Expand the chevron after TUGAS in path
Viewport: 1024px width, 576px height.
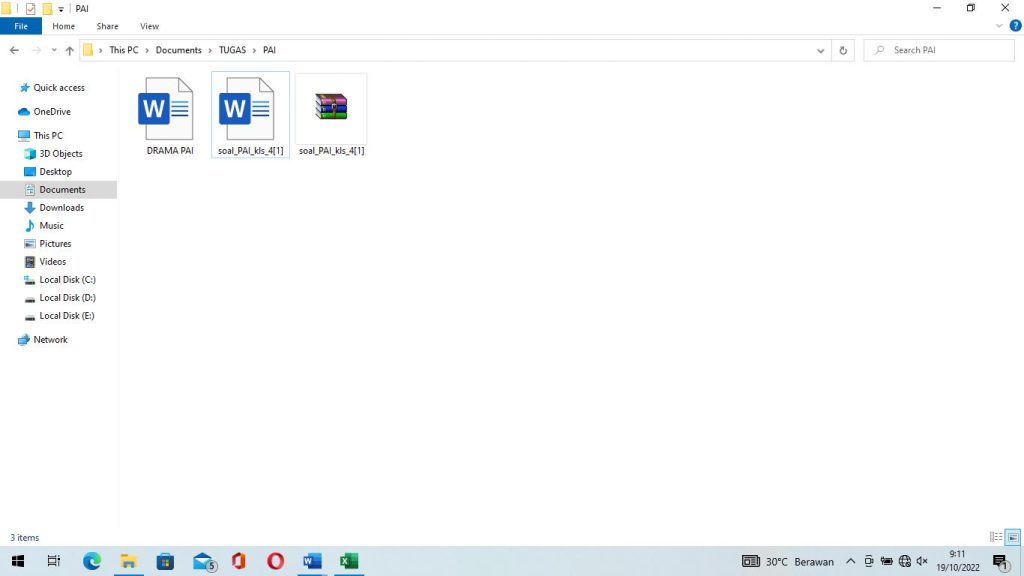[255, 50]
